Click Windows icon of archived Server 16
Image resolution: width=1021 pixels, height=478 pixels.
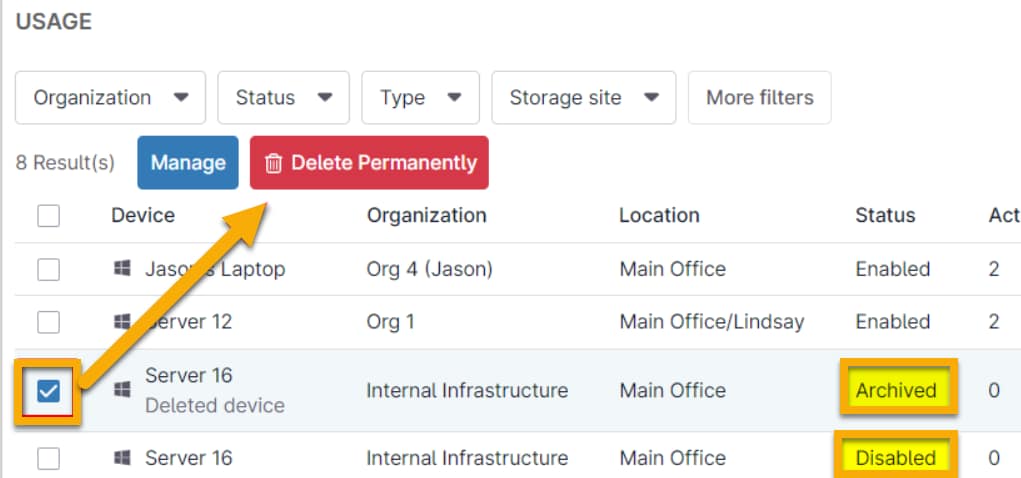[x=122, y=388]
